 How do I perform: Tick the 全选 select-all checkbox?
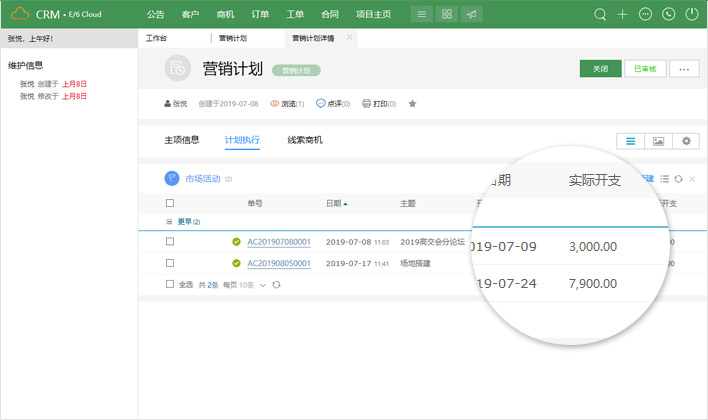[x=170, y=285]
